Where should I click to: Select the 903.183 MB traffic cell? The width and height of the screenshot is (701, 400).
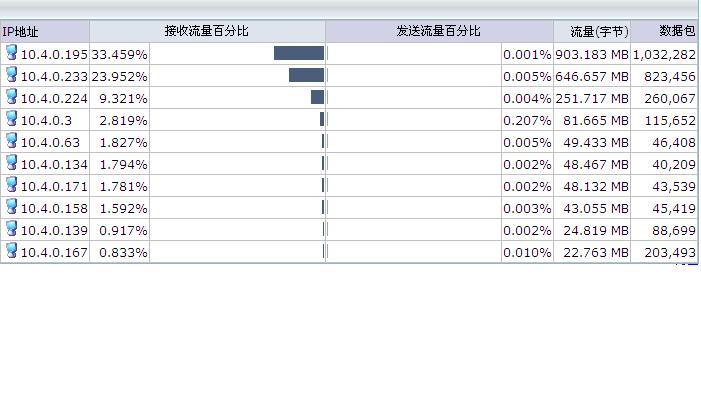591,53
